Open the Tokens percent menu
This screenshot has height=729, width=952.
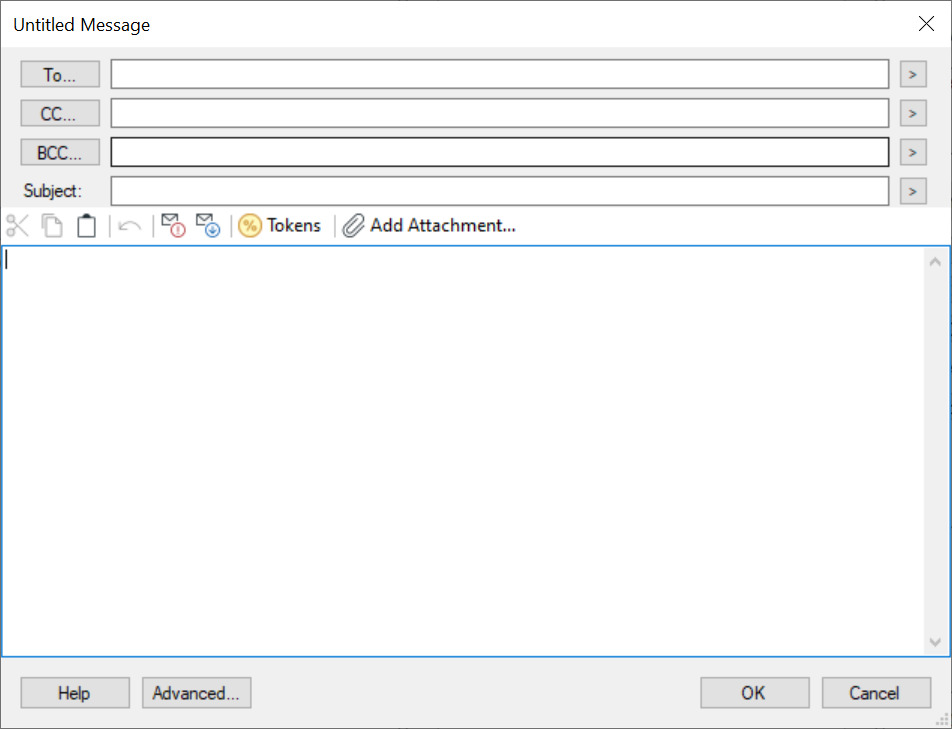(x=280, y=226)
